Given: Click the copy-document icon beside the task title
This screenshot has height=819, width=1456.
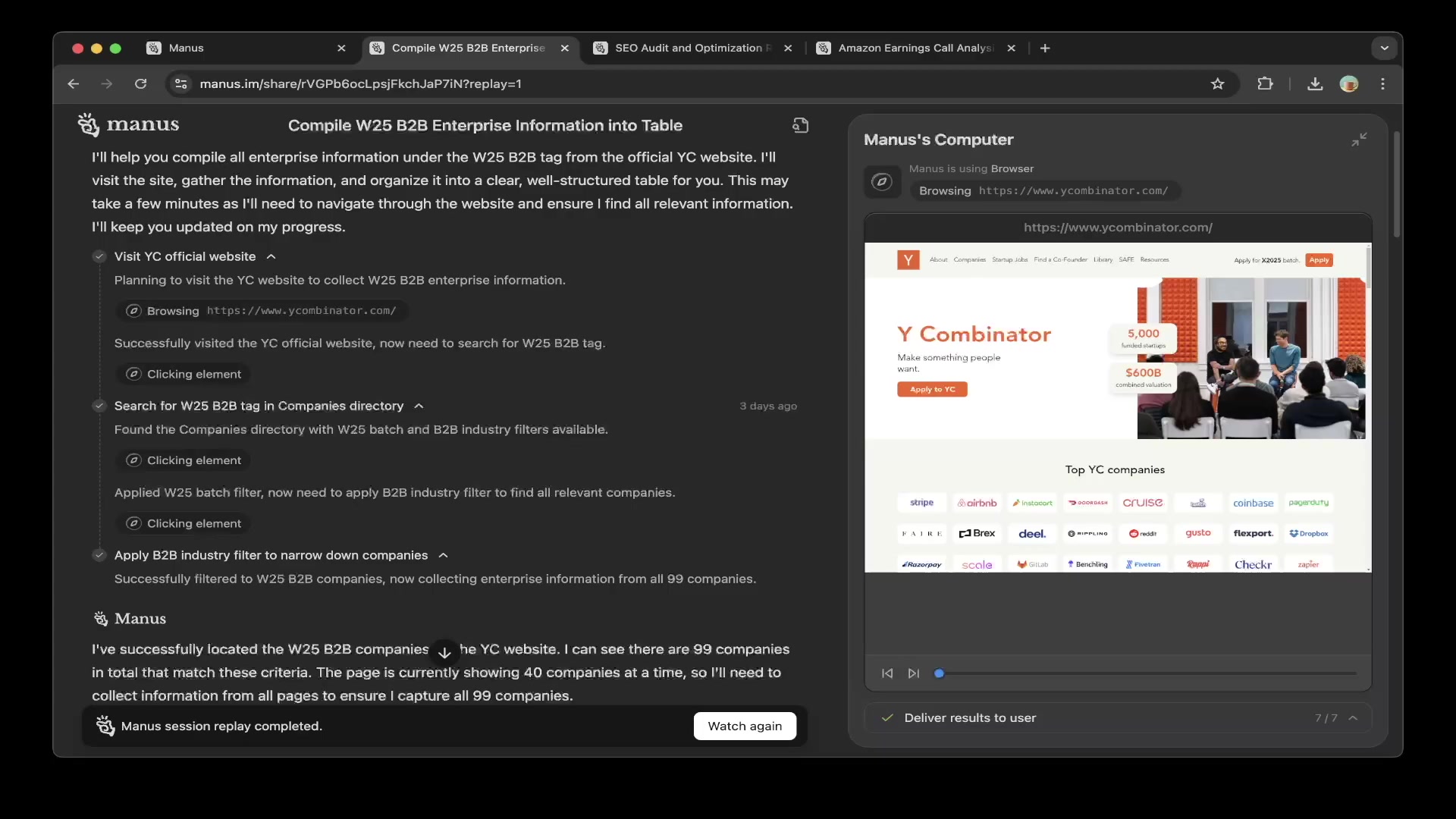Looking at the screenshot, I should [800, 125].
